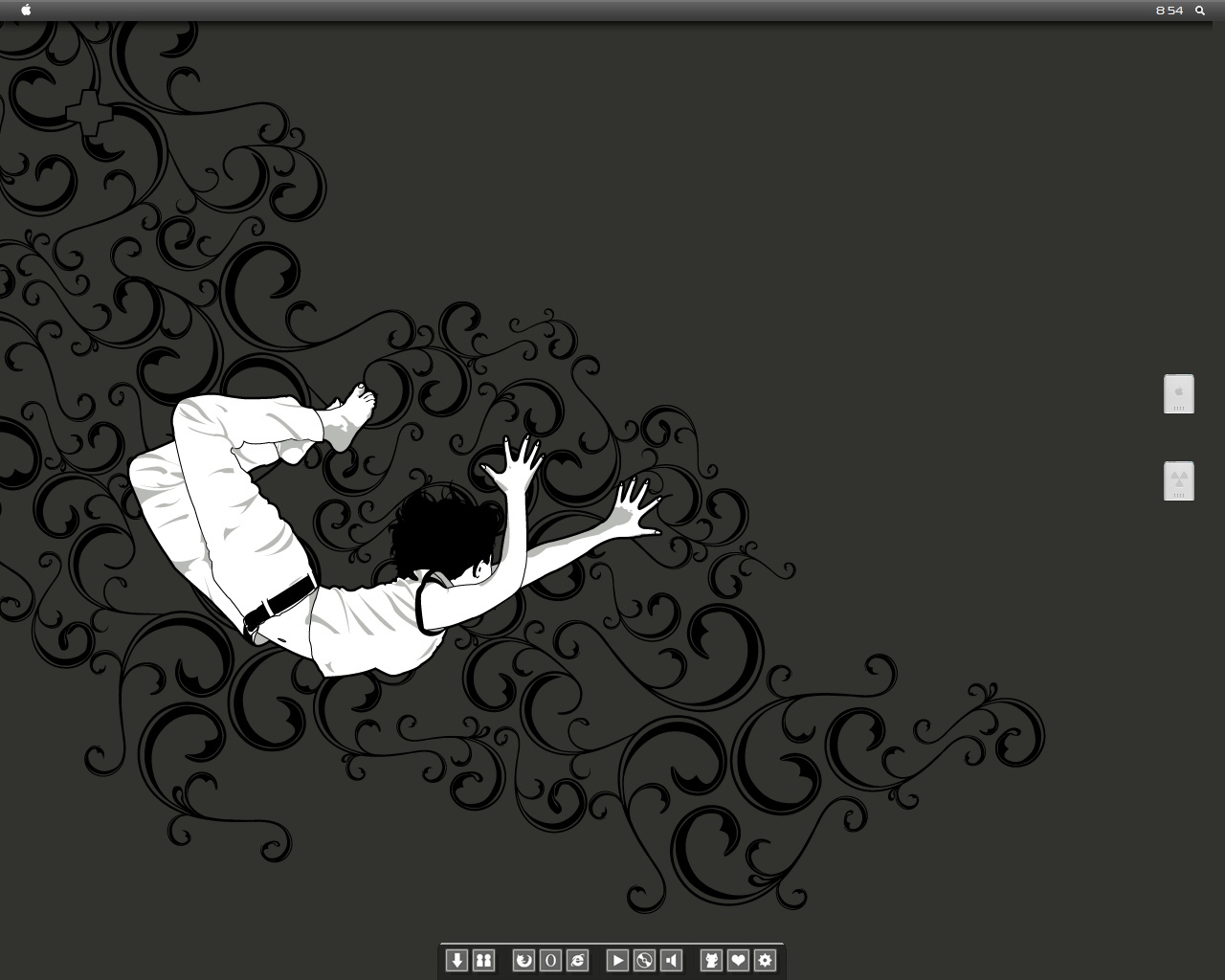Open the cat icon in the dock
Screen dimensions: 1225x980
tap(711, 960)
